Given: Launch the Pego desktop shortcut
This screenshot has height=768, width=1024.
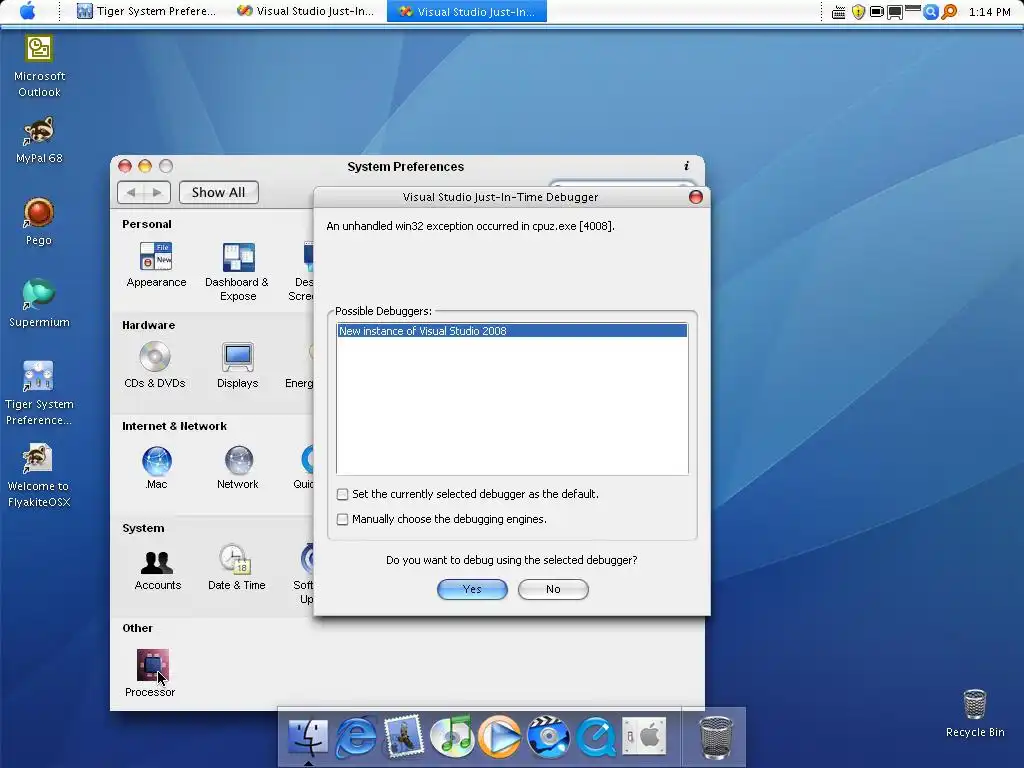Looking at the screenshot, I should click(x=39, y=222).
